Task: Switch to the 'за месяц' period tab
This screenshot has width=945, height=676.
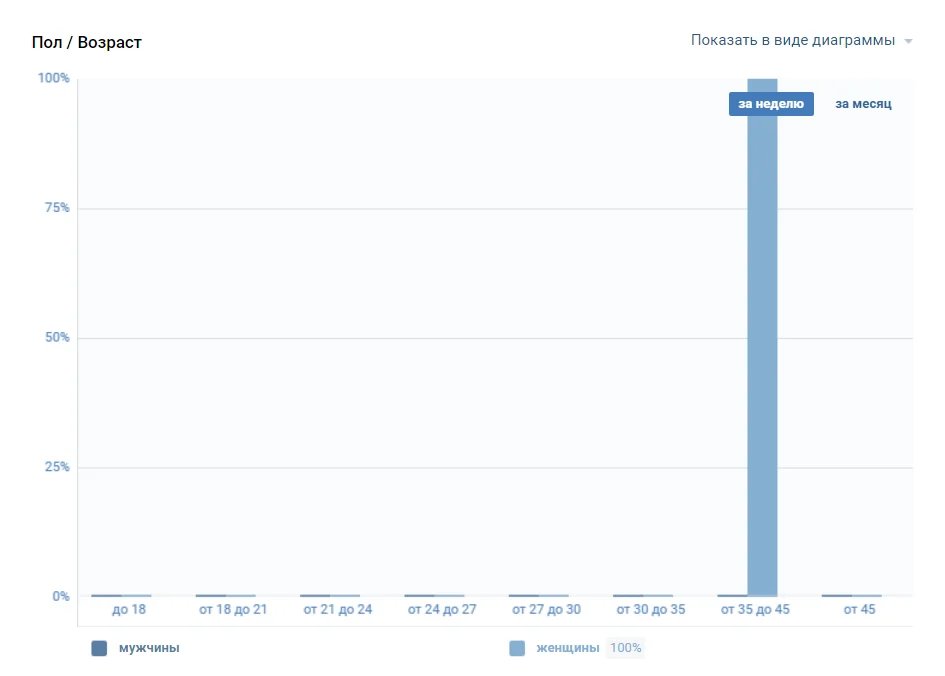Action: tap(863, 104)
